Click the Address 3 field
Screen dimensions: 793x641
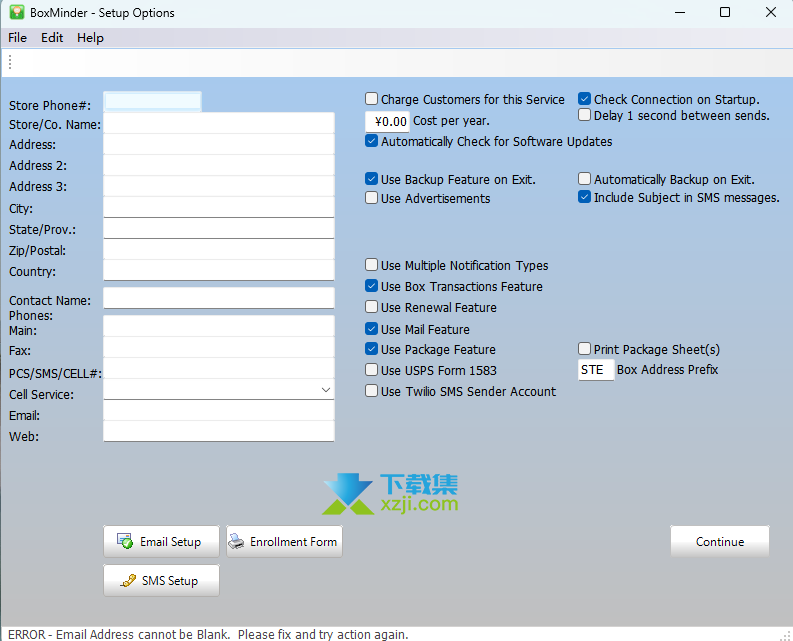(x=219, y=186)
